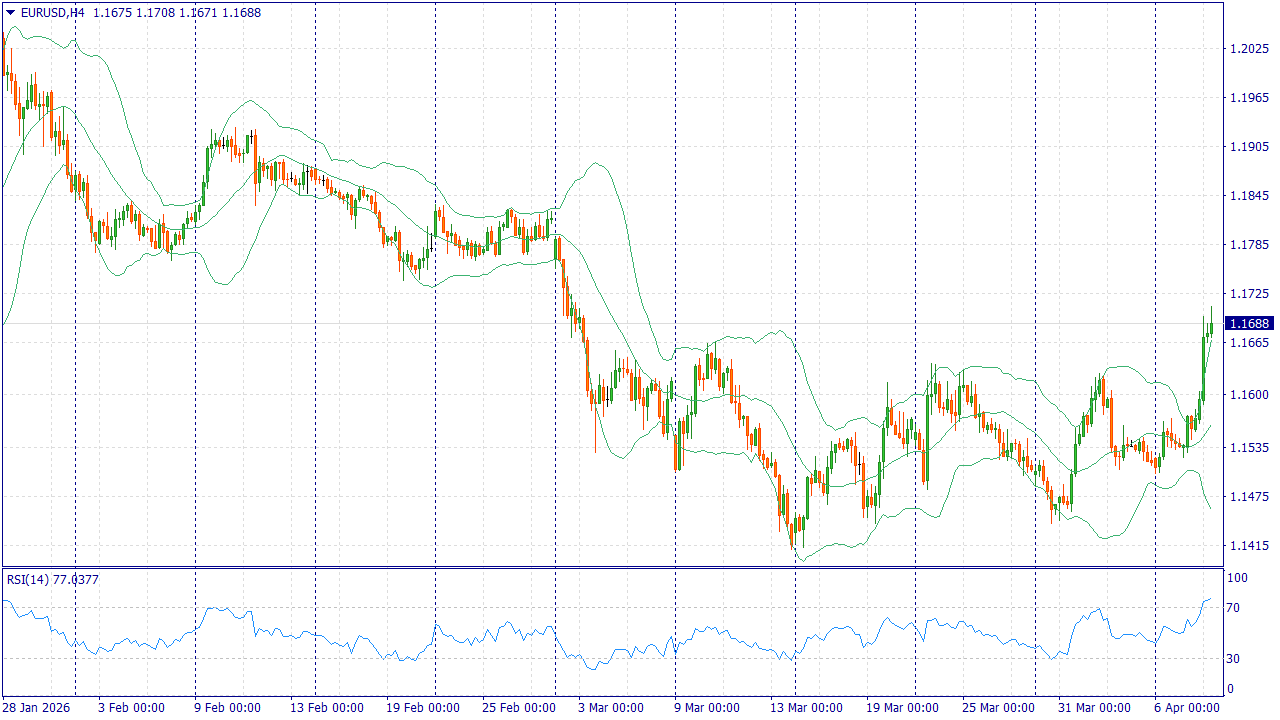Click the 1.1600 level on the price scale
The width and height of the screenshot is (1280, 720).
1248,395
